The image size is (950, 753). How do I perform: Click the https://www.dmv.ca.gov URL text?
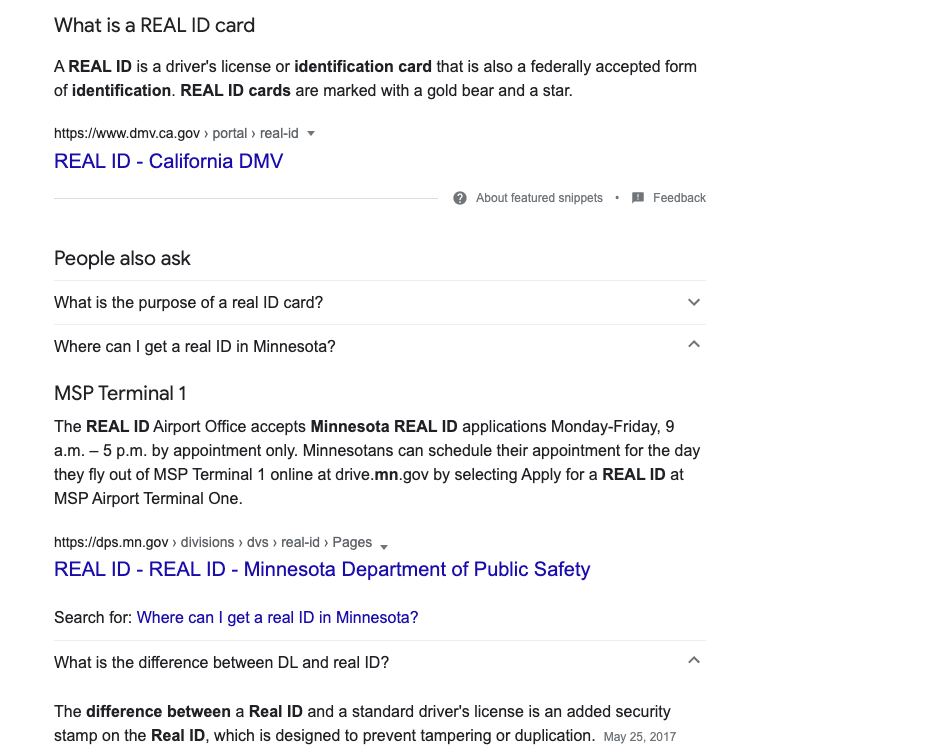(127, 133)
